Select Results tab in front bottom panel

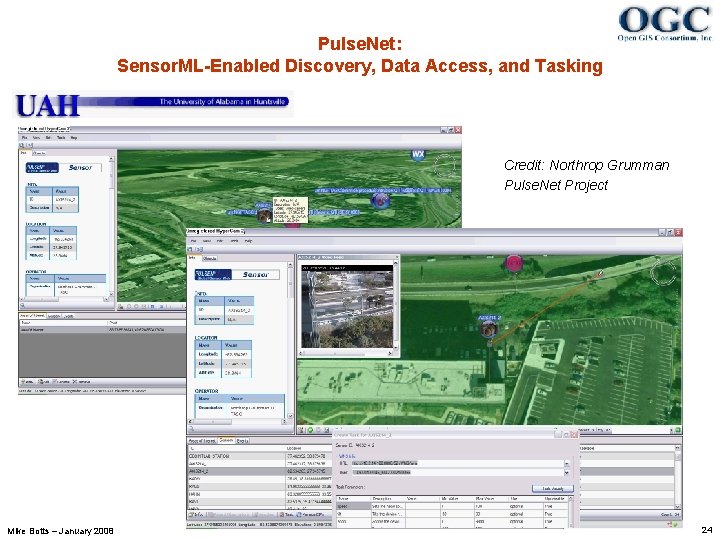[x=242, y=440]
